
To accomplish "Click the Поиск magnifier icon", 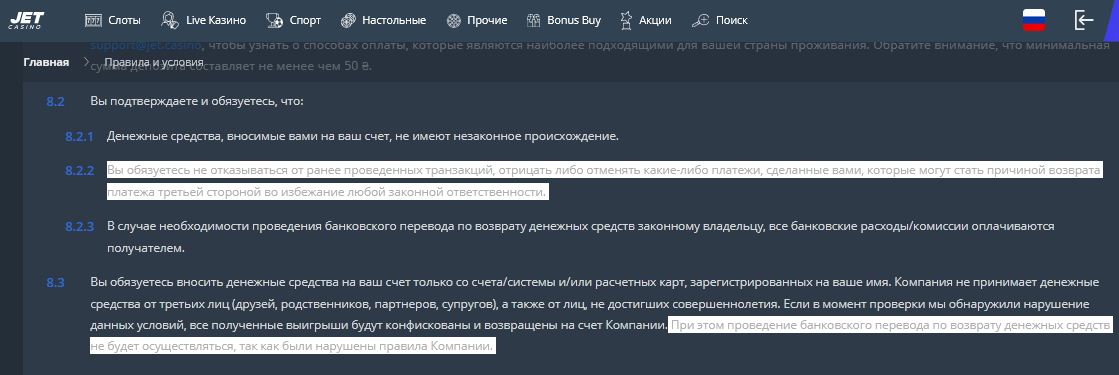I will (702, 20).
